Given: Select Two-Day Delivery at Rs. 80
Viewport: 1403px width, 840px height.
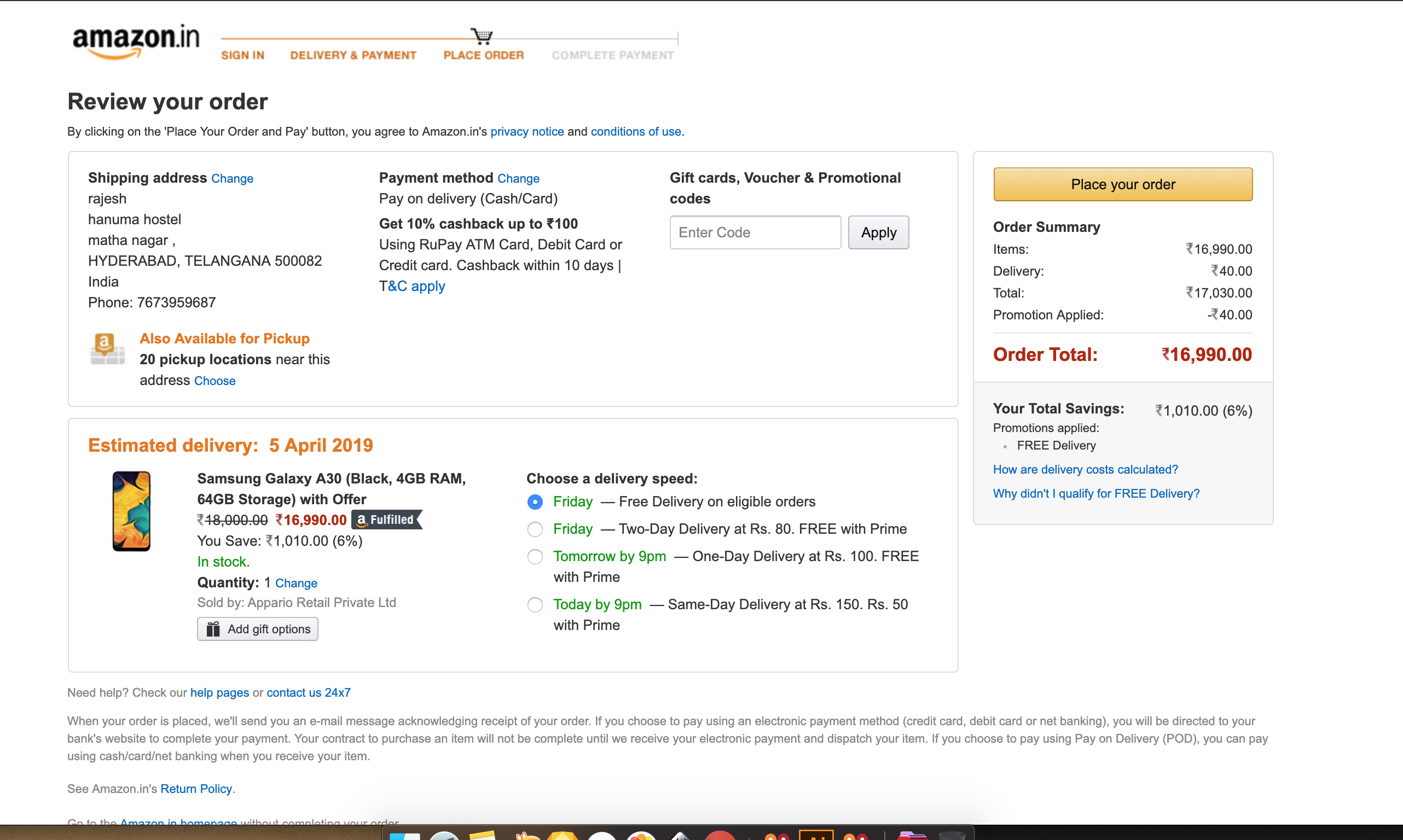Looking at the screenshot, I should coord(535,529).
